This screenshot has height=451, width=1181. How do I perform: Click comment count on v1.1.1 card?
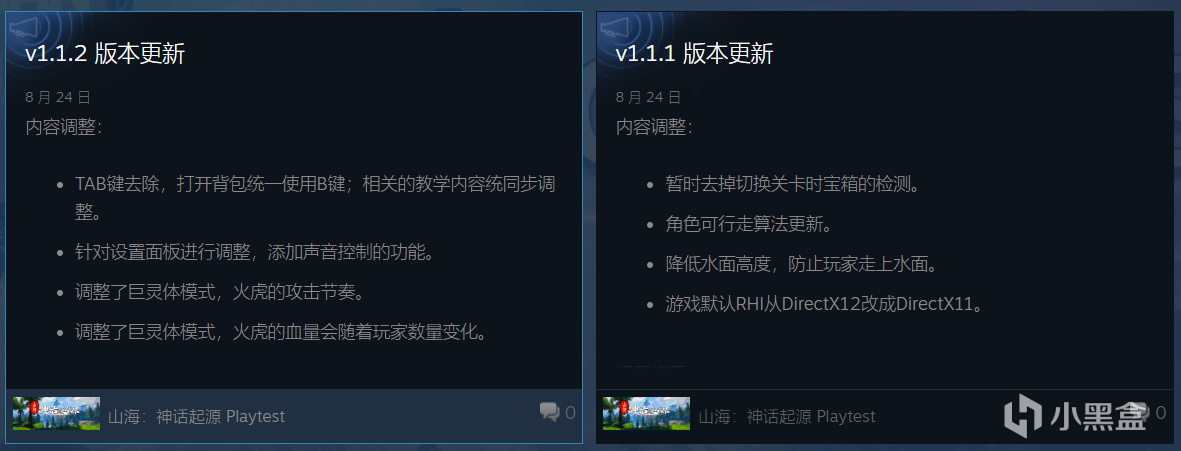pos(1161,413)
